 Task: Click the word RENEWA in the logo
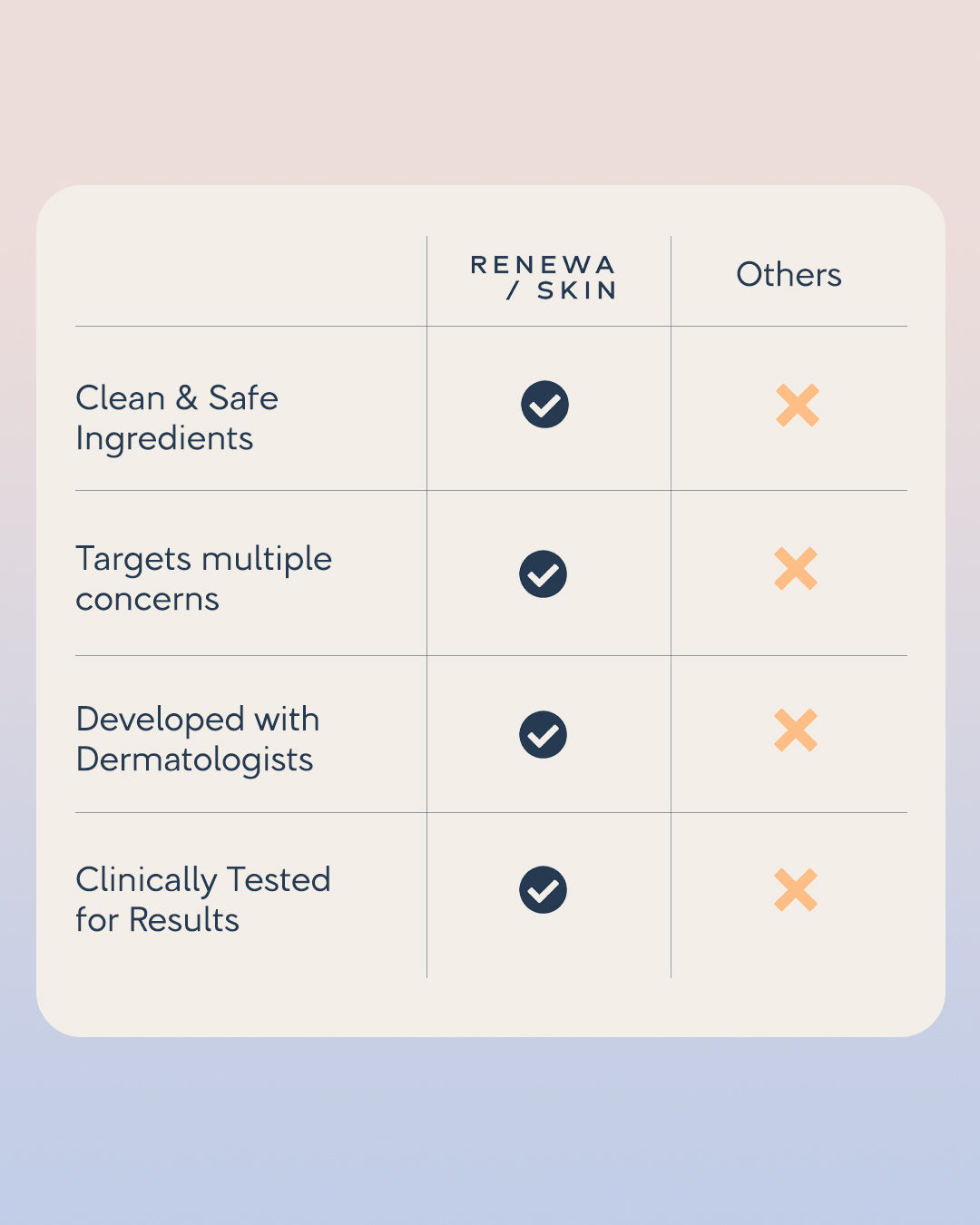click(543, 265)
